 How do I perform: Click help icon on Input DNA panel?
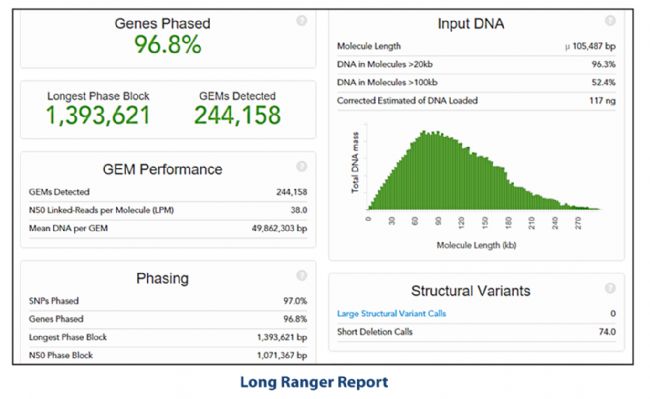coord(610,20)
